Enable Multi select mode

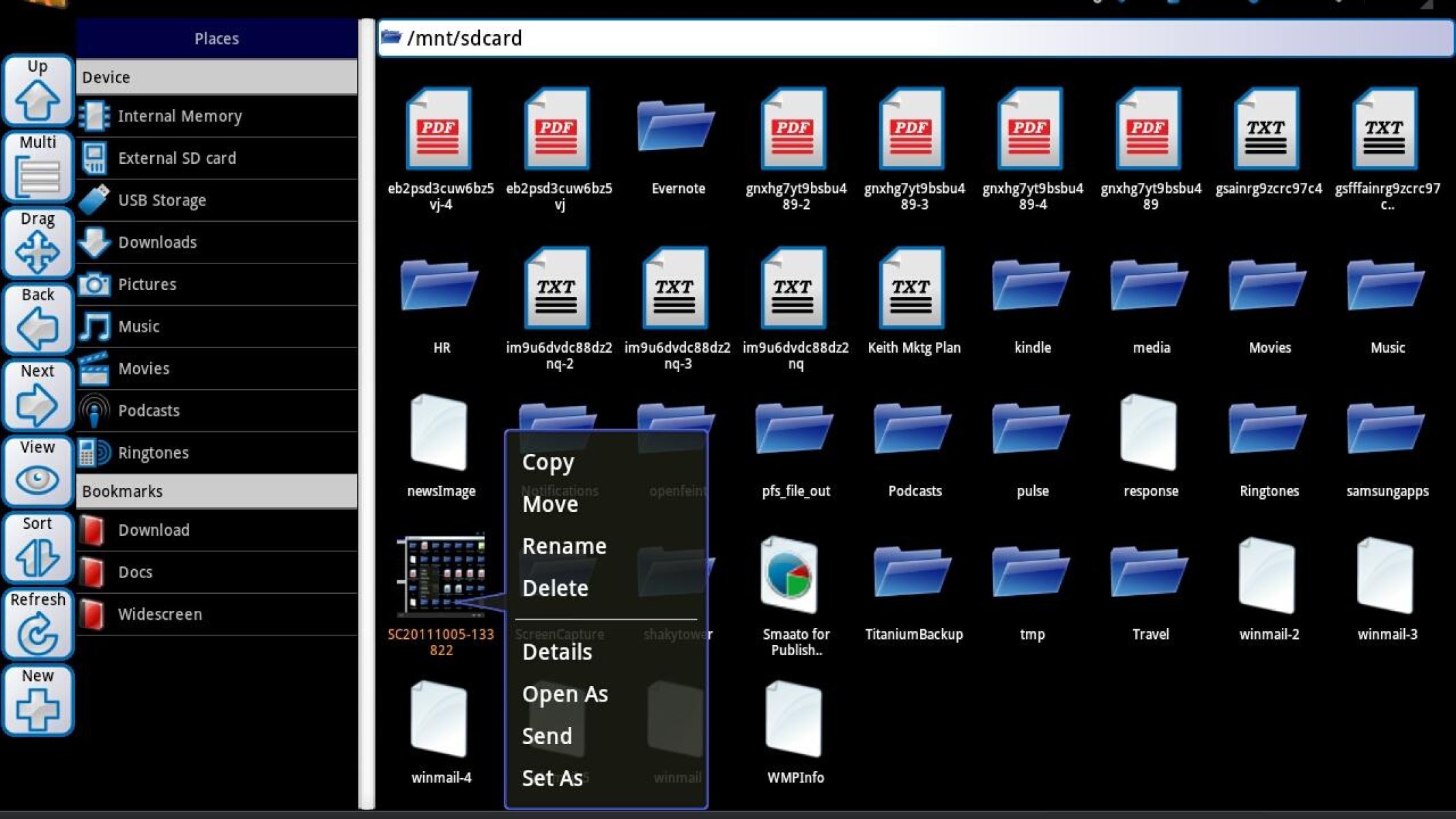coord(38,167)
